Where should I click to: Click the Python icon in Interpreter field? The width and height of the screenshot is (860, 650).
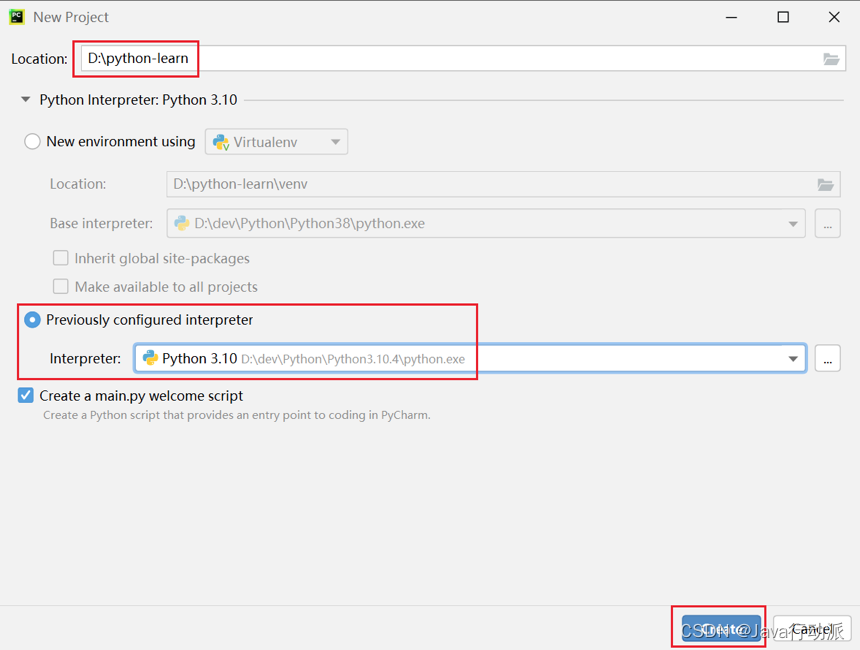151,358
